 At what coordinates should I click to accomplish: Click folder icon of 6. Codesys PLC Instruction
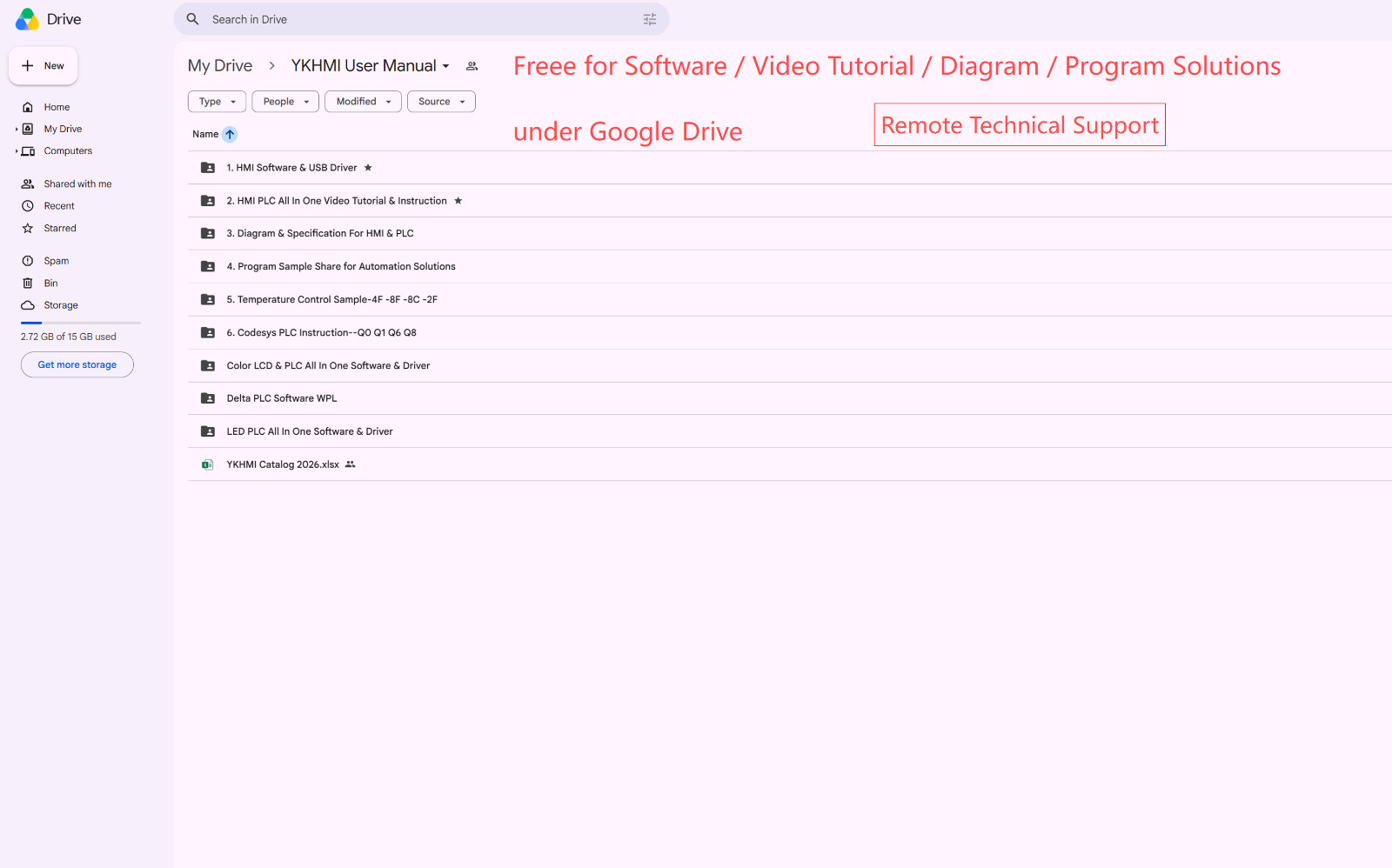pos(208,333)
